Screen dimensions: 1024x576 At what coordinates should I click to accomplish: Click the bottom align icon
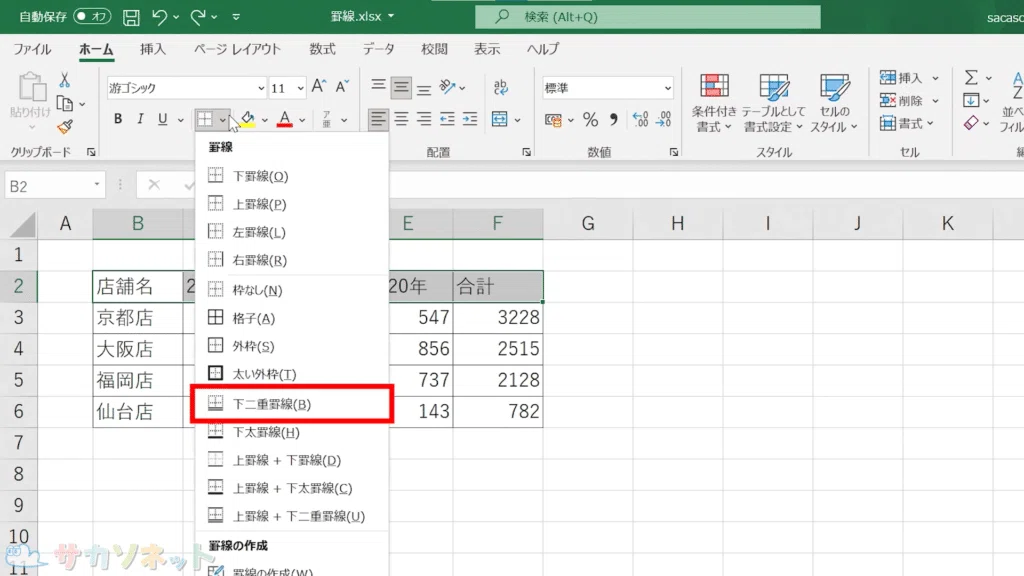click(424, 88)
